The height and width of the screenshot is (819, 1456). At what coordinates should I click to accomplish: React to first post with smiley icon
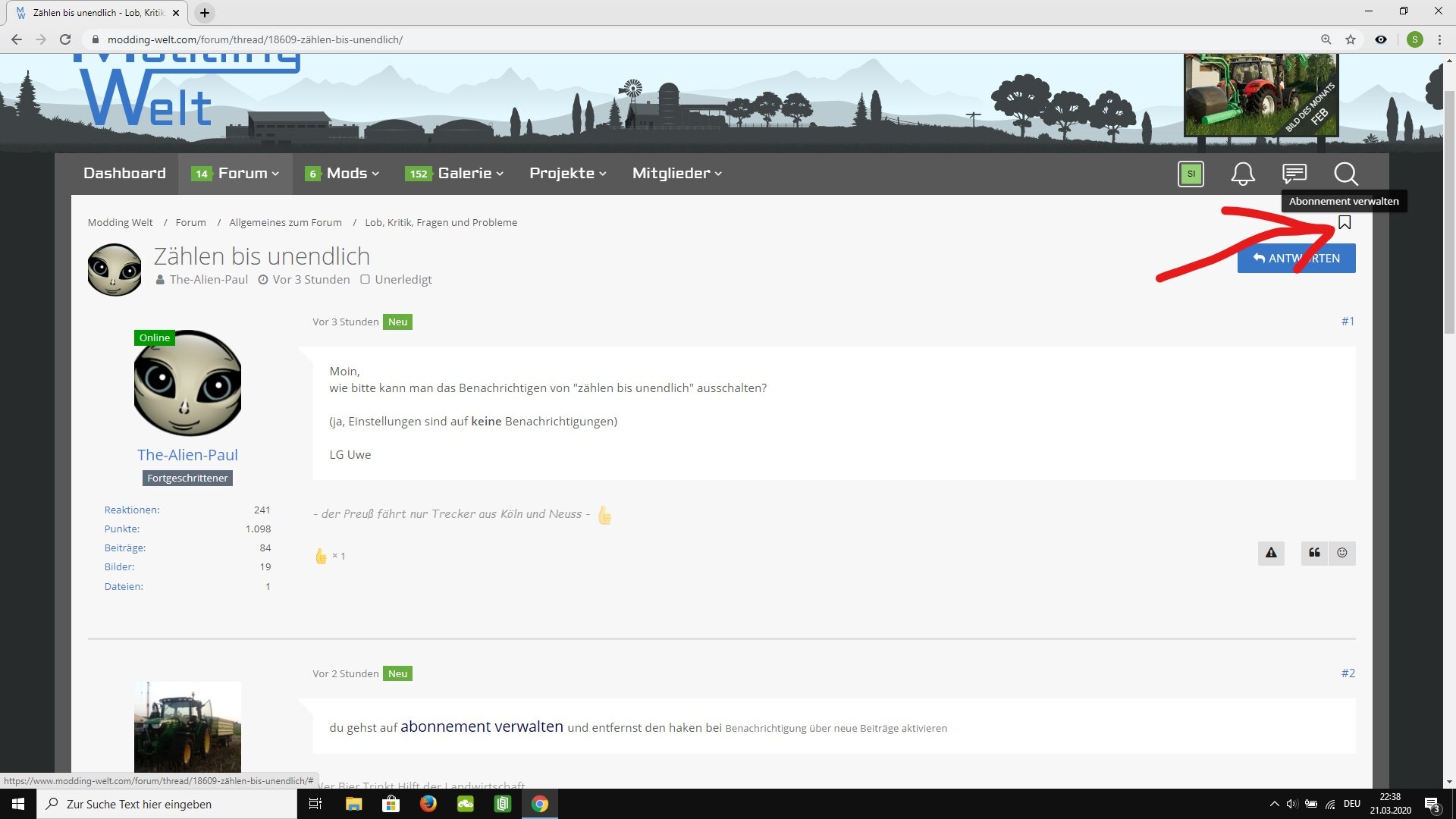pos(1341,553)
